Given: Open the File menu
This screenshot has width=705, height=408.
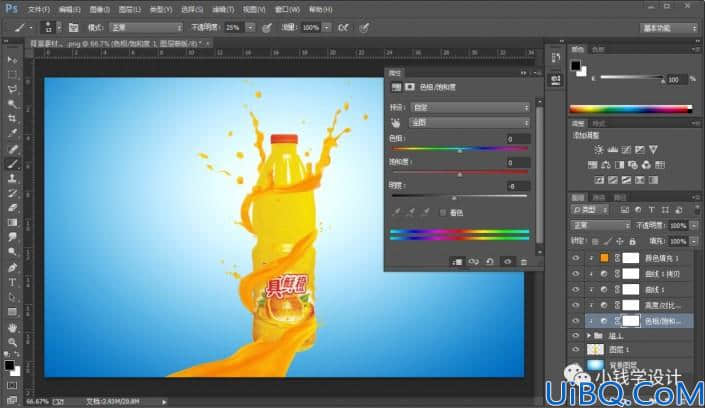Looking at the screenshot, I should click(39, 9).
